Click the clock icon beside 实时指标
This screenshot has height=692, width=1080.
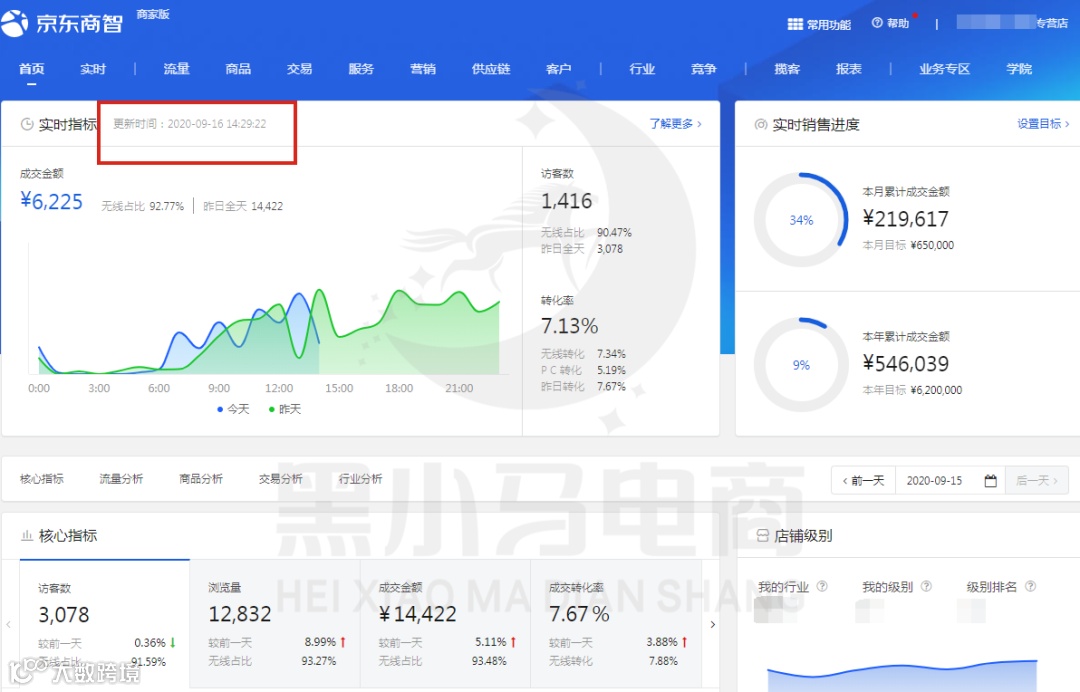(x=27, y=124)
